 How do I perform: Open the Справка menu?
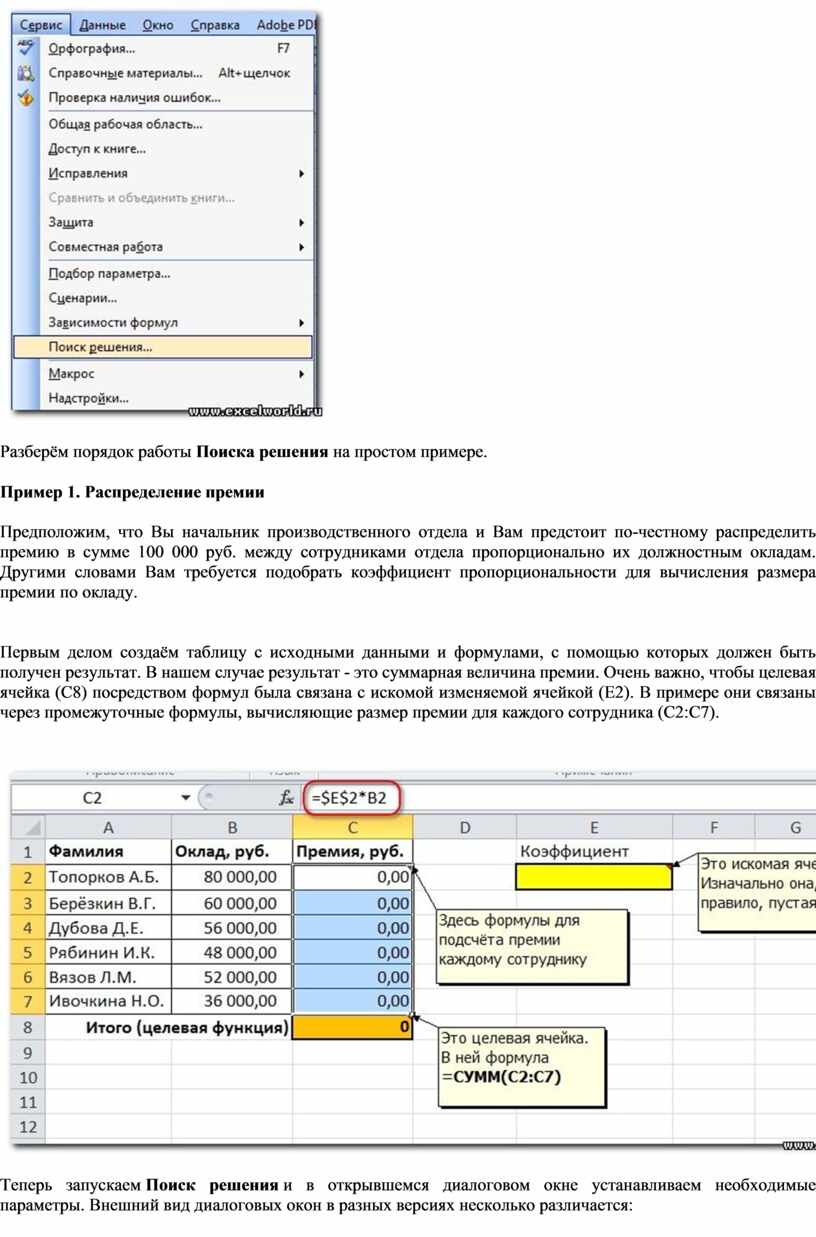(x=215, y=25)
